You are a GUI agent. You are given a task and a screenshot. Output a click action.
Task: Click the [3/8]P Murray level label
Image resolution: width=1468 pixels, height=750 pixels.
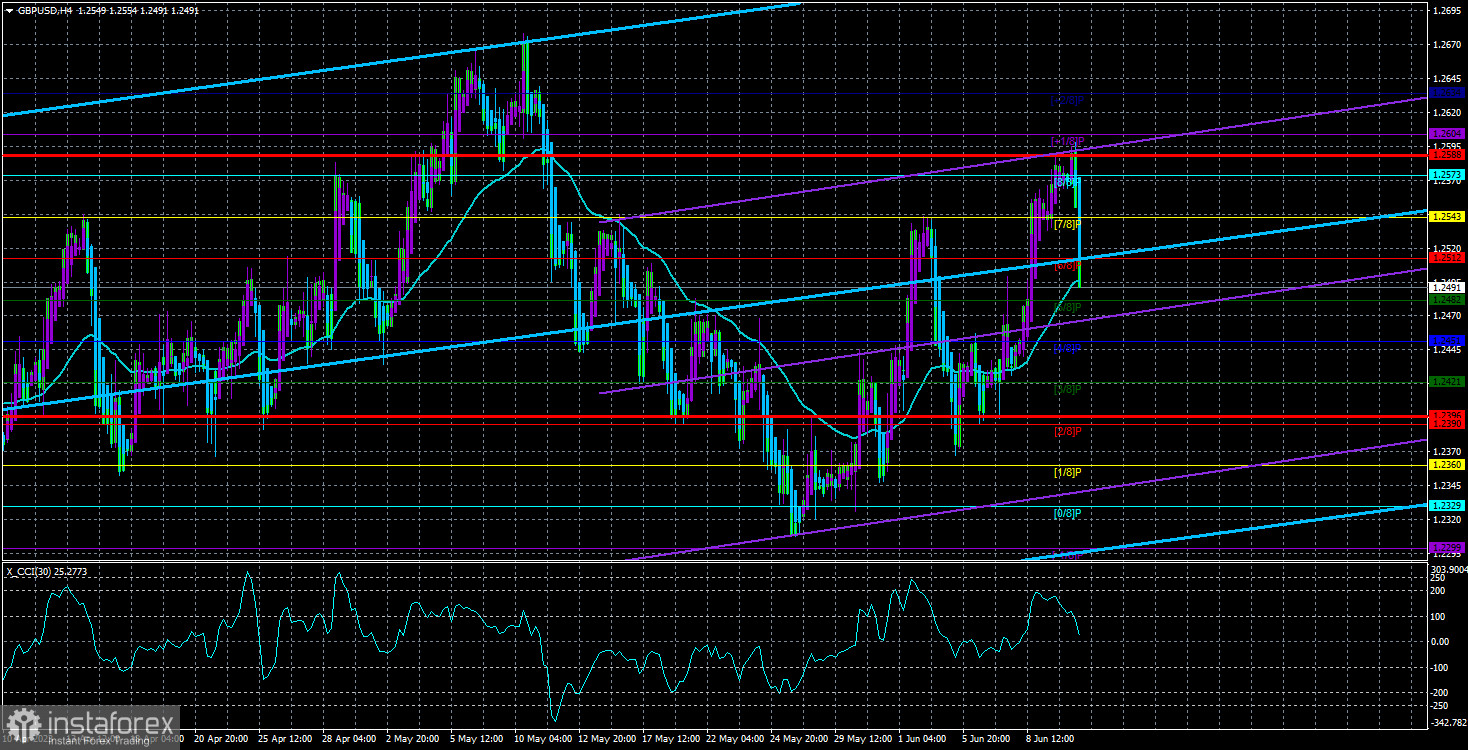pos(1069,389)
